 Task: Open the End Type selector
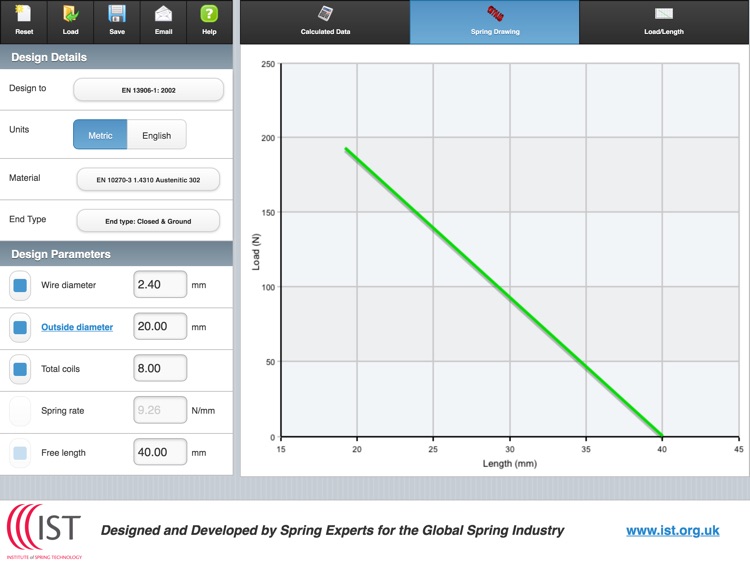148,221
